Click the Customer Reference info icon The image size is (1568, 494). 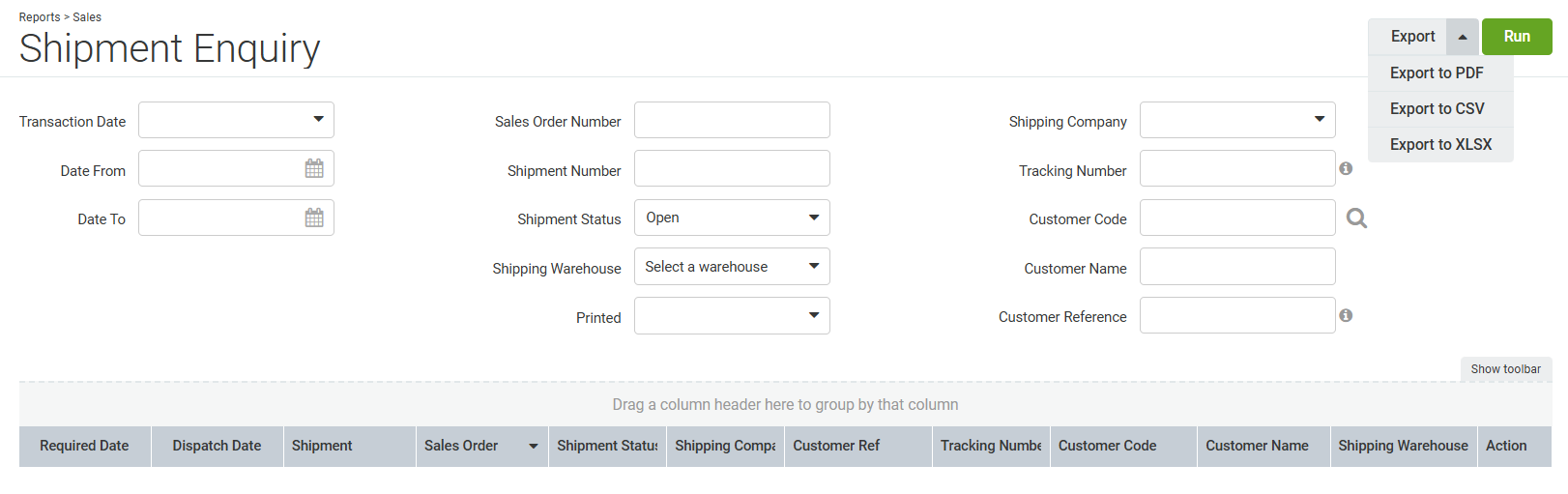(1346, 315)
